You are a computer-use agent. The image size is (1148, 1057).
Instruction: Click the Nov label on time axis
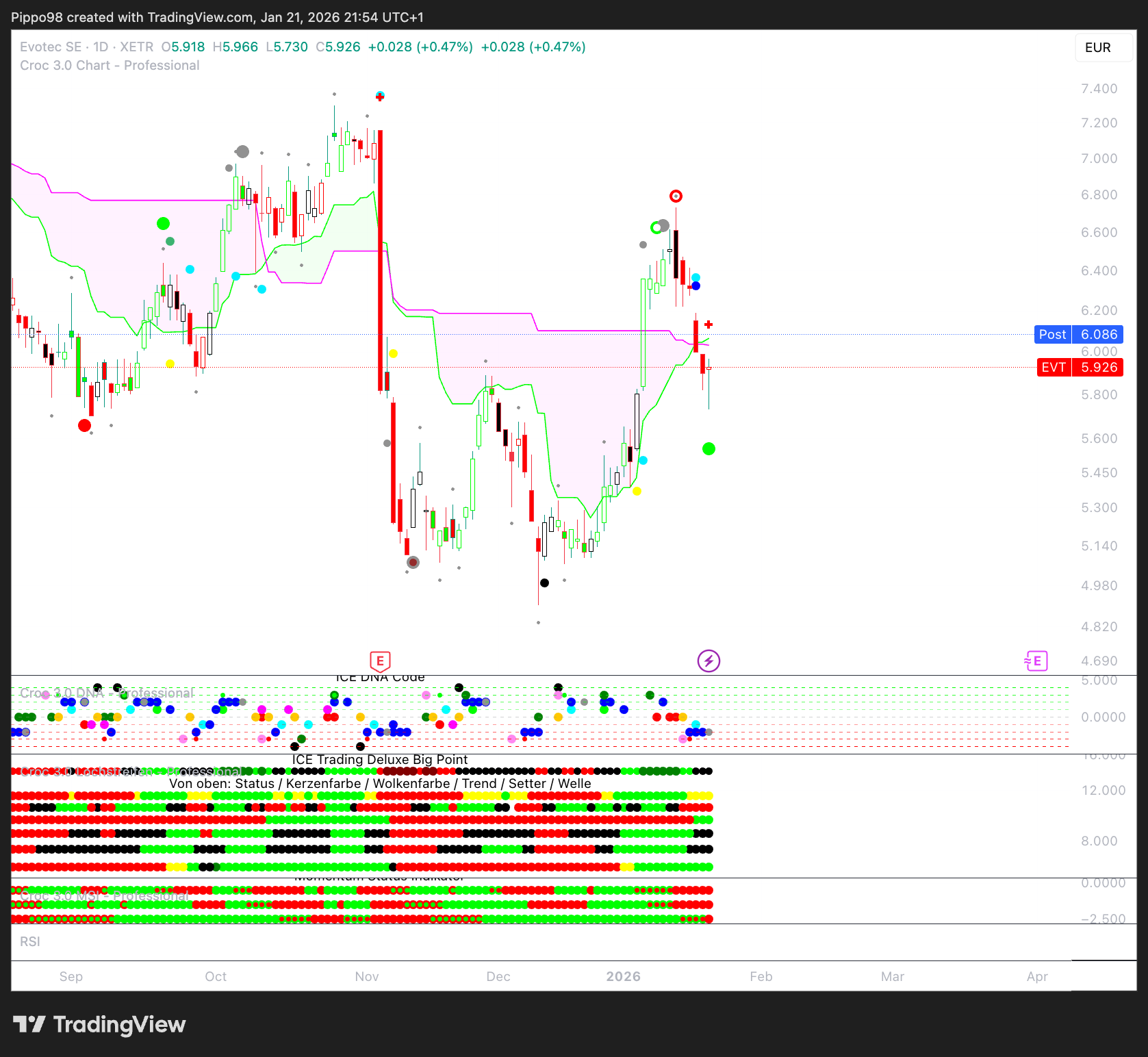click(x=367, y=977)
